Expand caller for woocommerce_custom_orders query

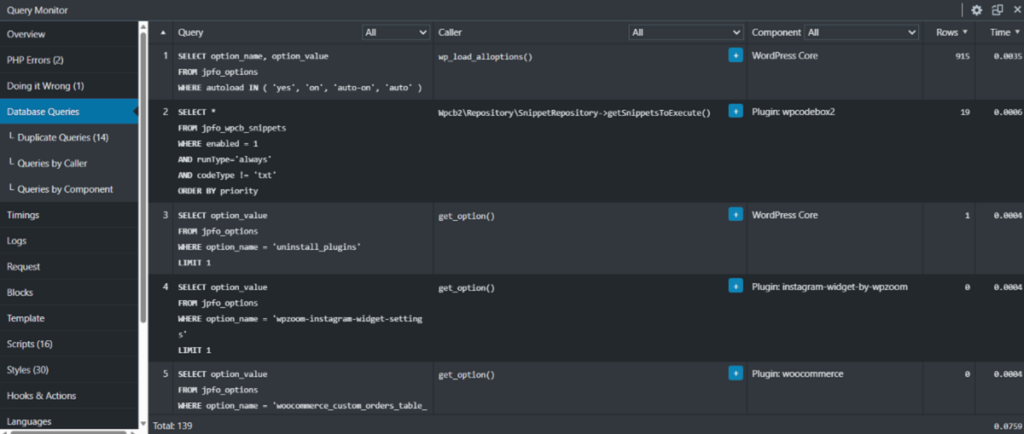(735, 374)
